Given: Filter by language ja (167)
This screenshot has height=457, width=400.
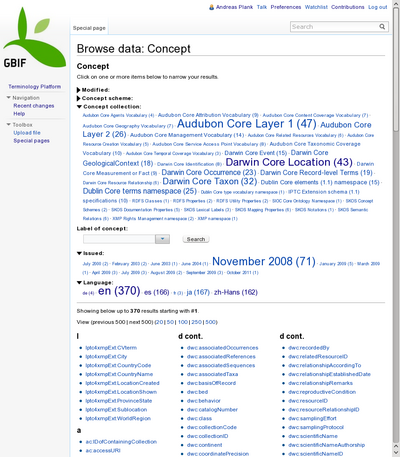Looking at the screenshot, I should [x=198, y=292].
